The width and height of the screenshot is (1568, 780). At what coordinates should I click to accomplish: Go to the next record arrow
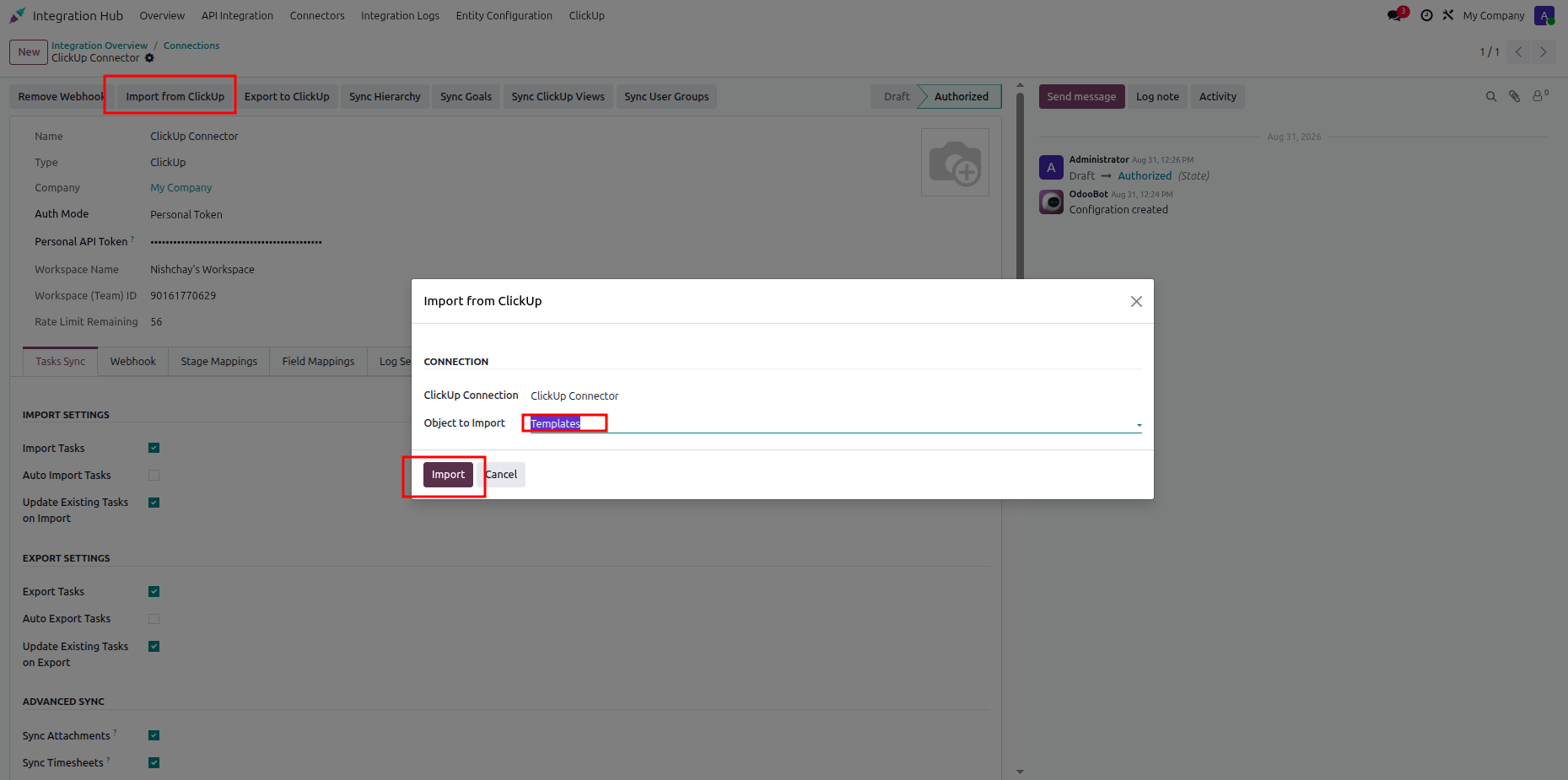[x=1544, y=52]
